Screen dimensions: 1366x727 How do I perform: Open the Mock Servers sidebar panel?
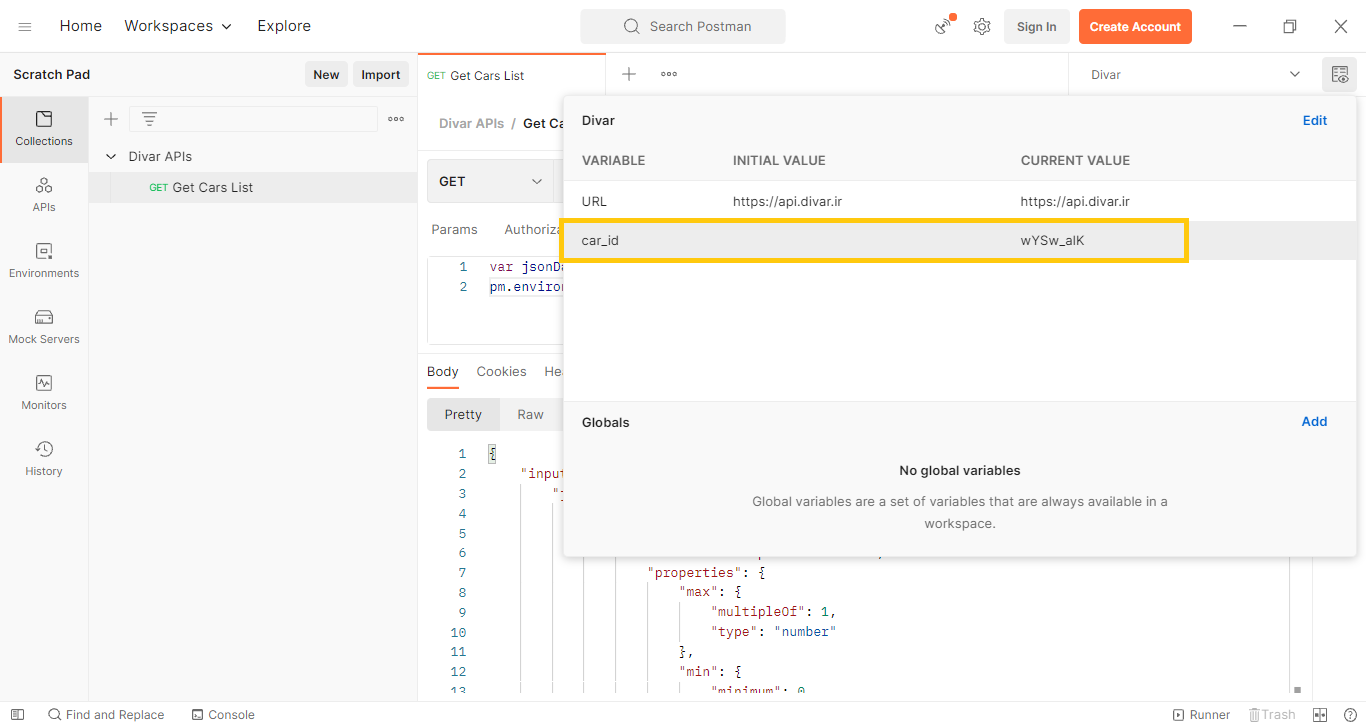44,327
